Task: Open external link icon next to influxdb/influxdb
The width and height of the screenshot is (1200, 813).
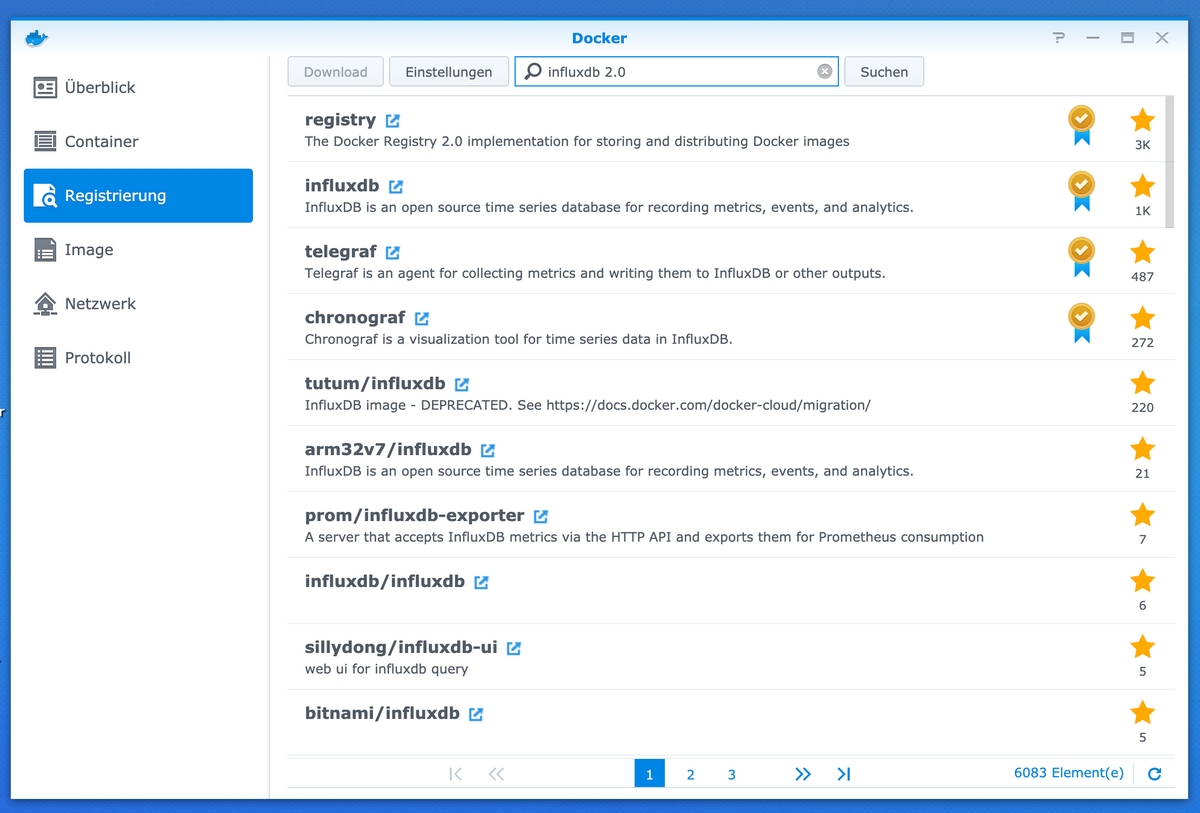Action: coord(481,582)
